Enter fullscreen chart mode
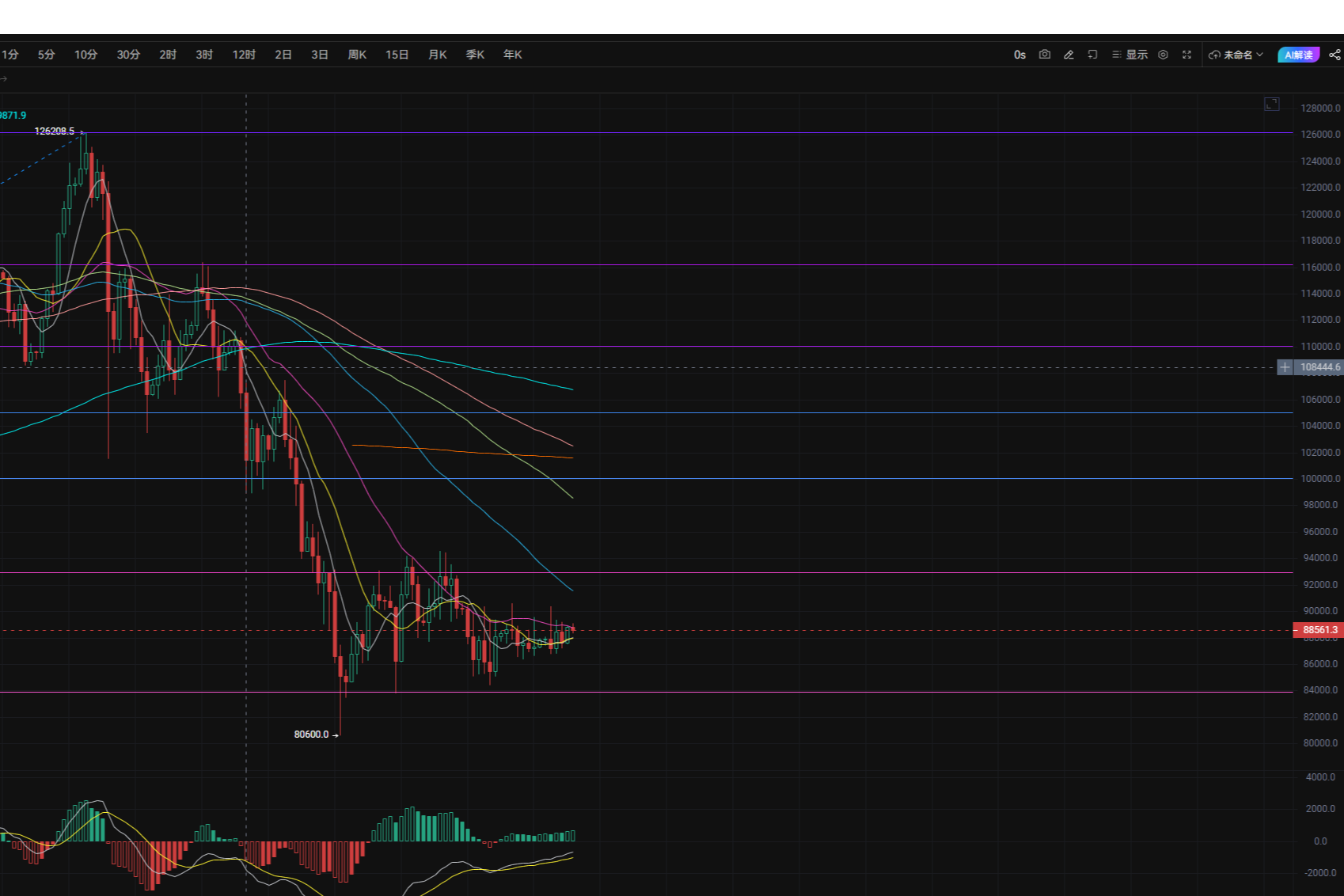The width and height of the screenshot is (1344, 896). [x=1186, y=55]
